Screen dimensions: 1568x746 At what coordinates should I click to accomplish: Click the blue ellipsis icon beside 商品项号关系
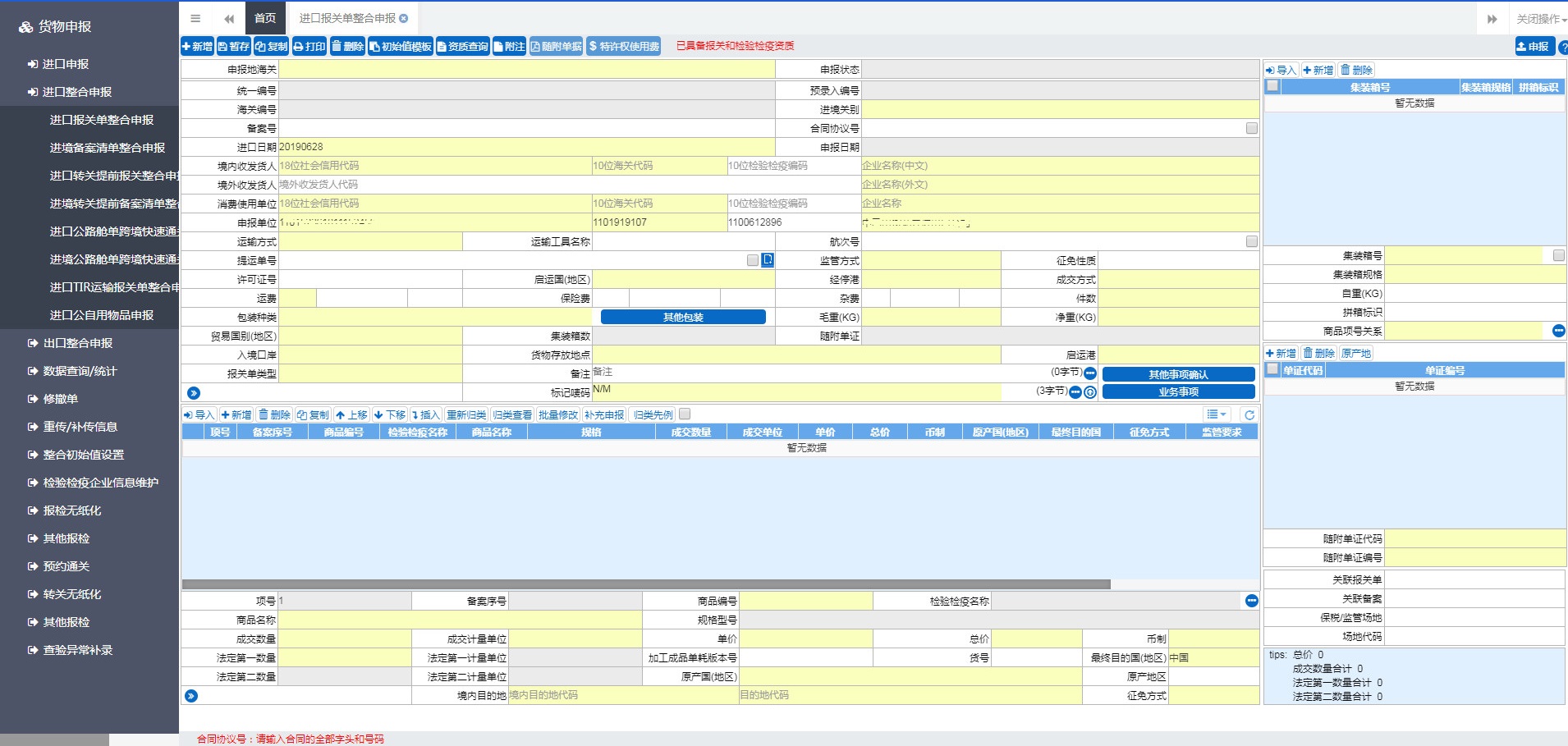pyautogui.click(x=1558, y=330)
